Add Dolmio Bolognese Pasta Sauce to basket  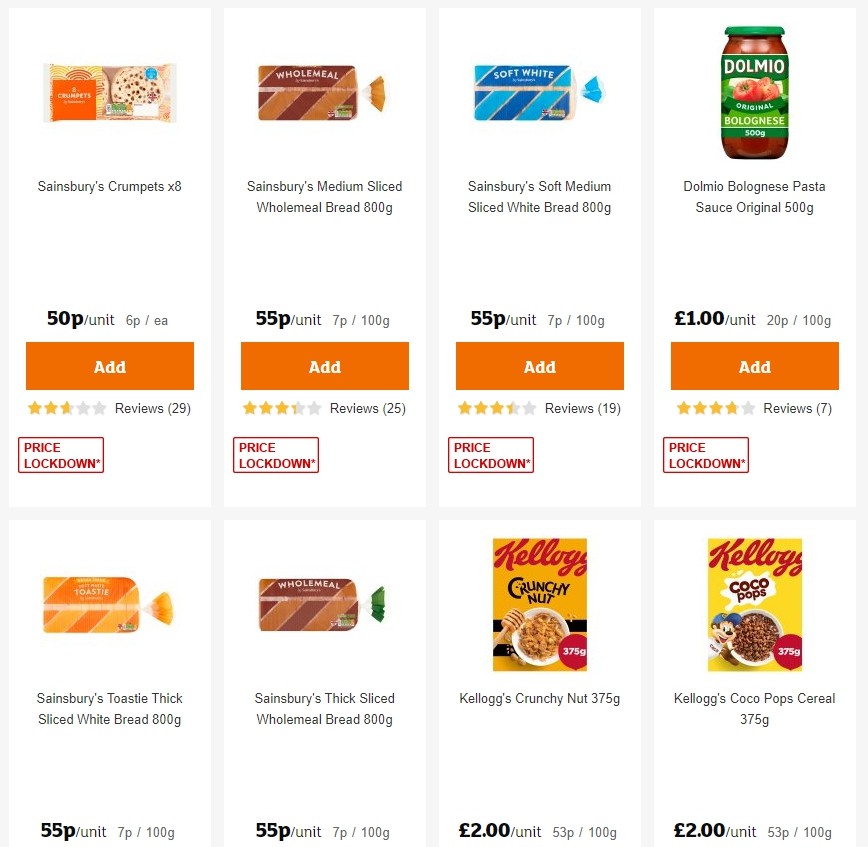(x=754, y=366)
